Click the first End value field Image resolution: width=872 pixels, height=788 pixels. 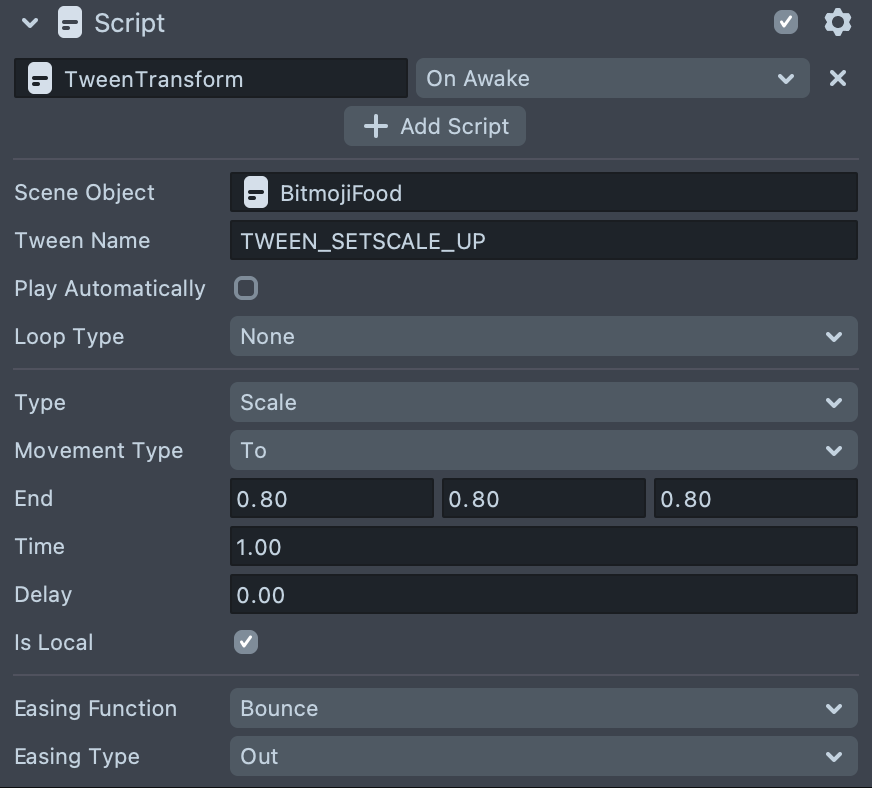(332, 498)
